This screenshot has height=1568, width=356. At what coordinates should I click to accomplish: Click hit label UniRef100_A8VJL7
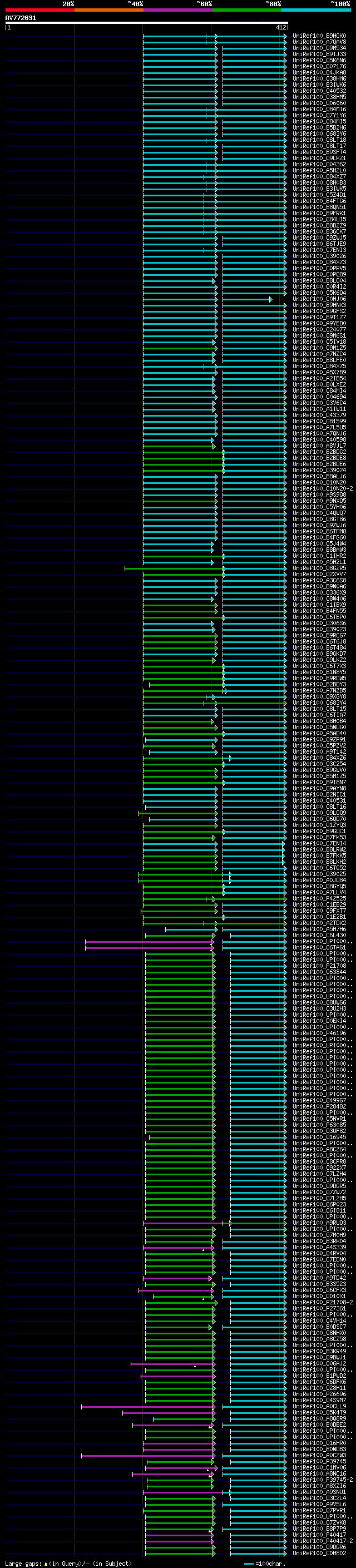(x=319, y=446)
